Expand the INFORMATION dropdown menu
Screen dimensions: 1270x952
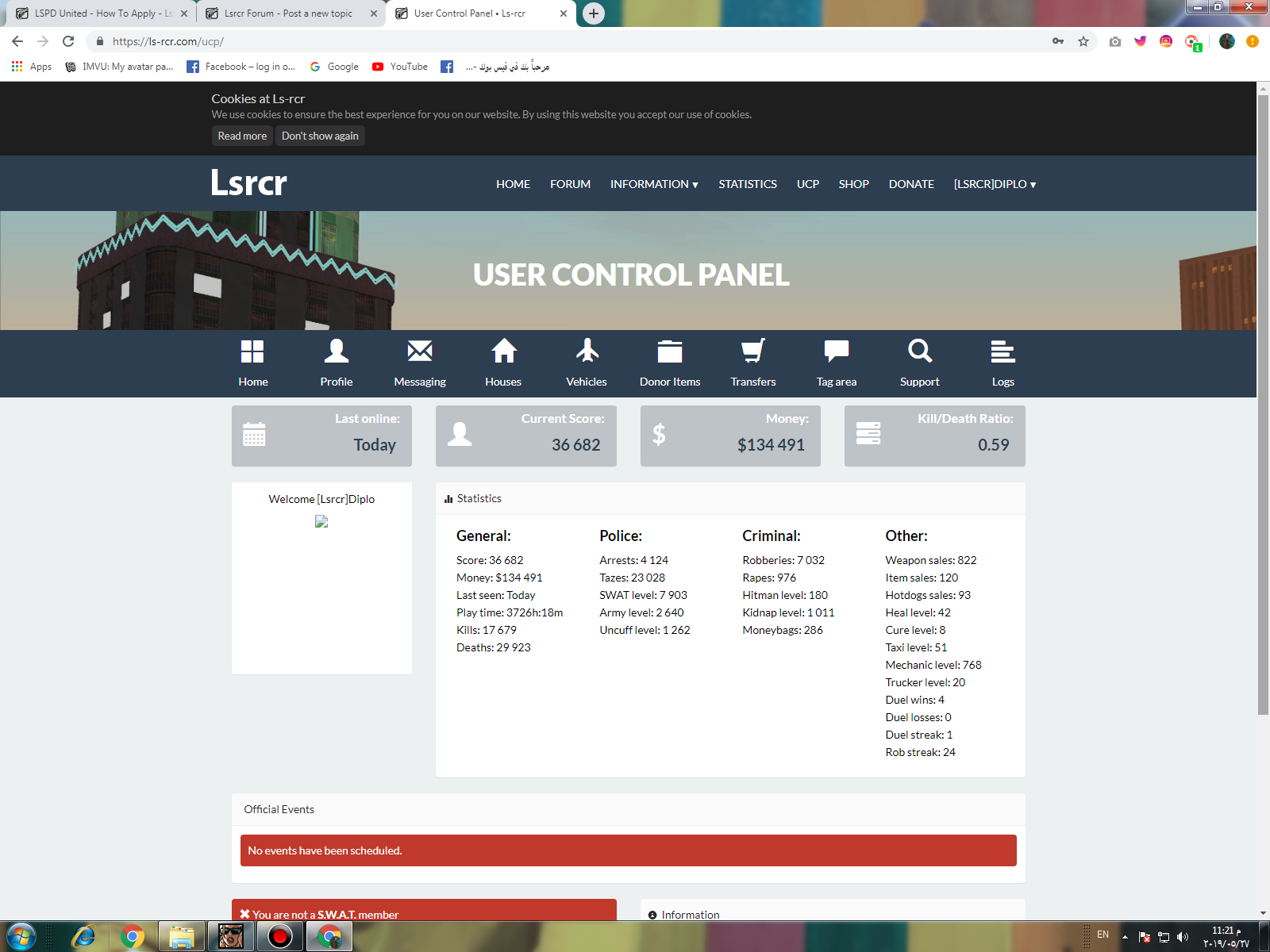[x=654, y=184]
